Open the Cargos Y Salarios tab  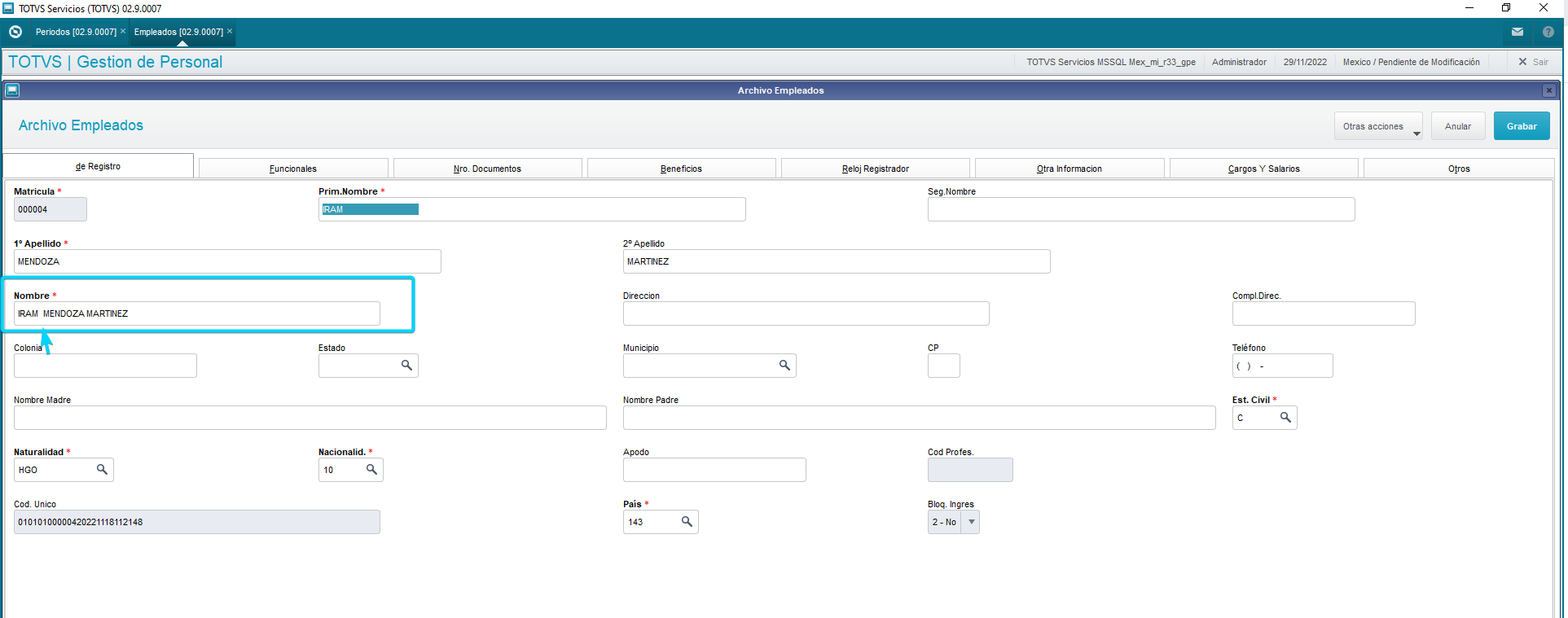pos(1264,169)
